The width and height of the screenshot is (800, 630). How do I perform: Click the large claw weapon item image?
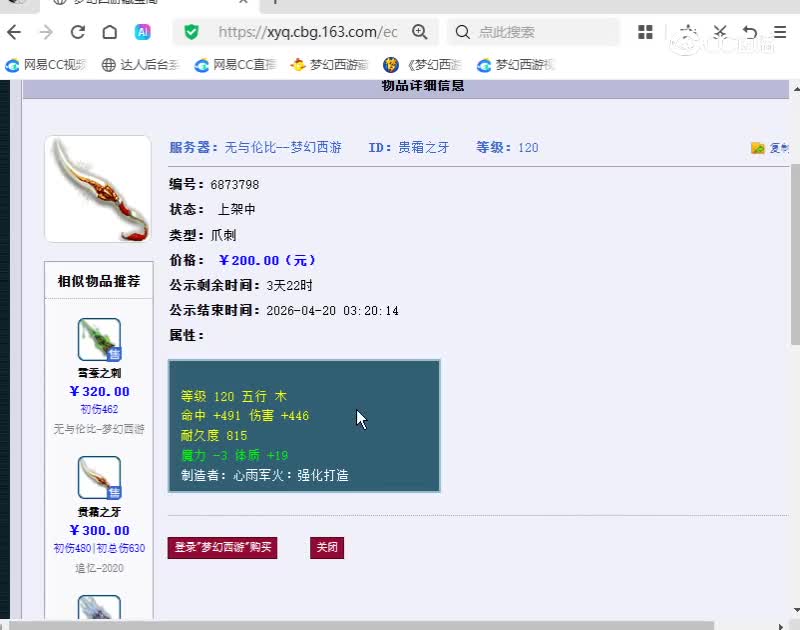coord(98,189)
